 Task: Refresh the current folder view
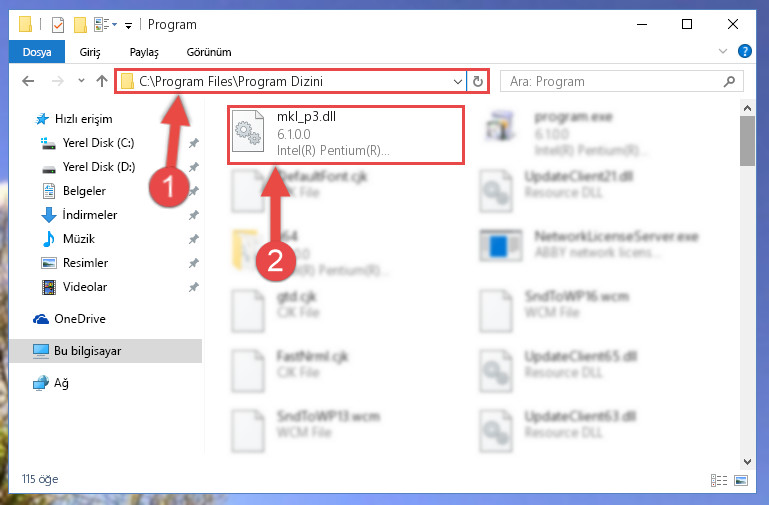(x=478, y=81)
